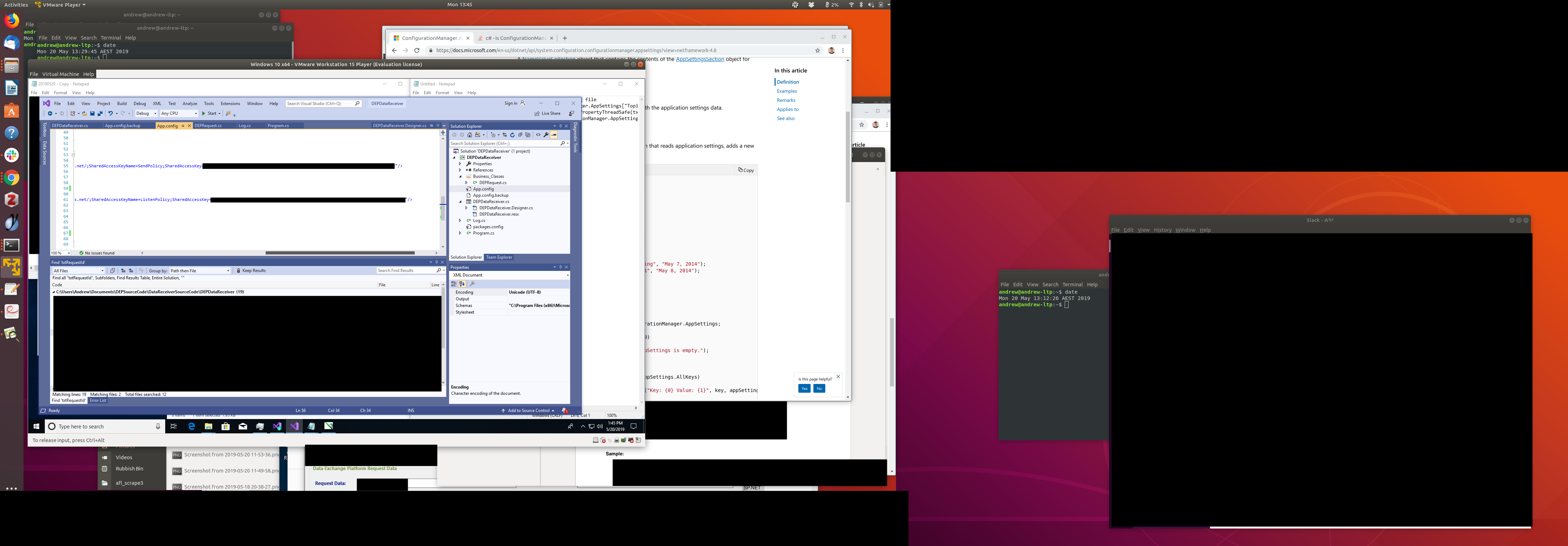Image resolution: width=1568 pixels, height=546 pixels.
Task: Toggle the Preview Selected Items button in Solution Explorer
Action: [554, 135]
